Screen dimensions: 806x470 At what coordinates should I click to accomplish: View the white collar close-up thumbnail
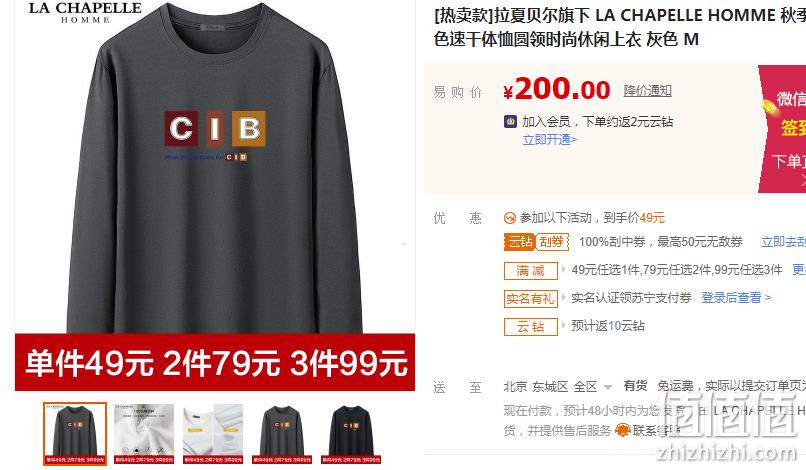click(213, 434)
